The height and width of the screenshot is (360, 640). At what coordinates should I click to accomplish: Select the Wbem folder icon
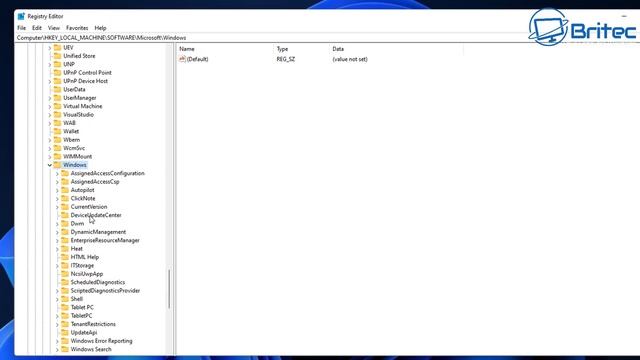[58, 140]
